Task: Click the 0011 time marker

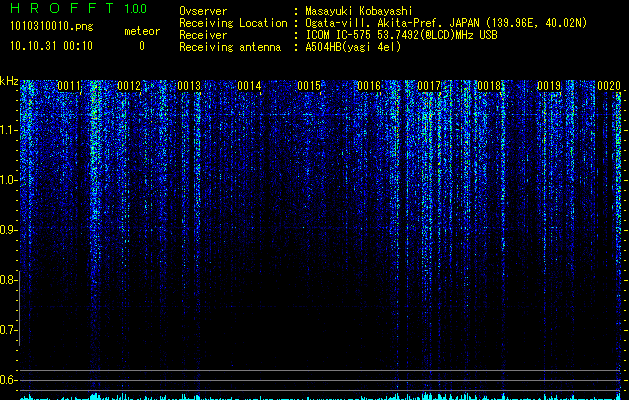Action: 69,86
